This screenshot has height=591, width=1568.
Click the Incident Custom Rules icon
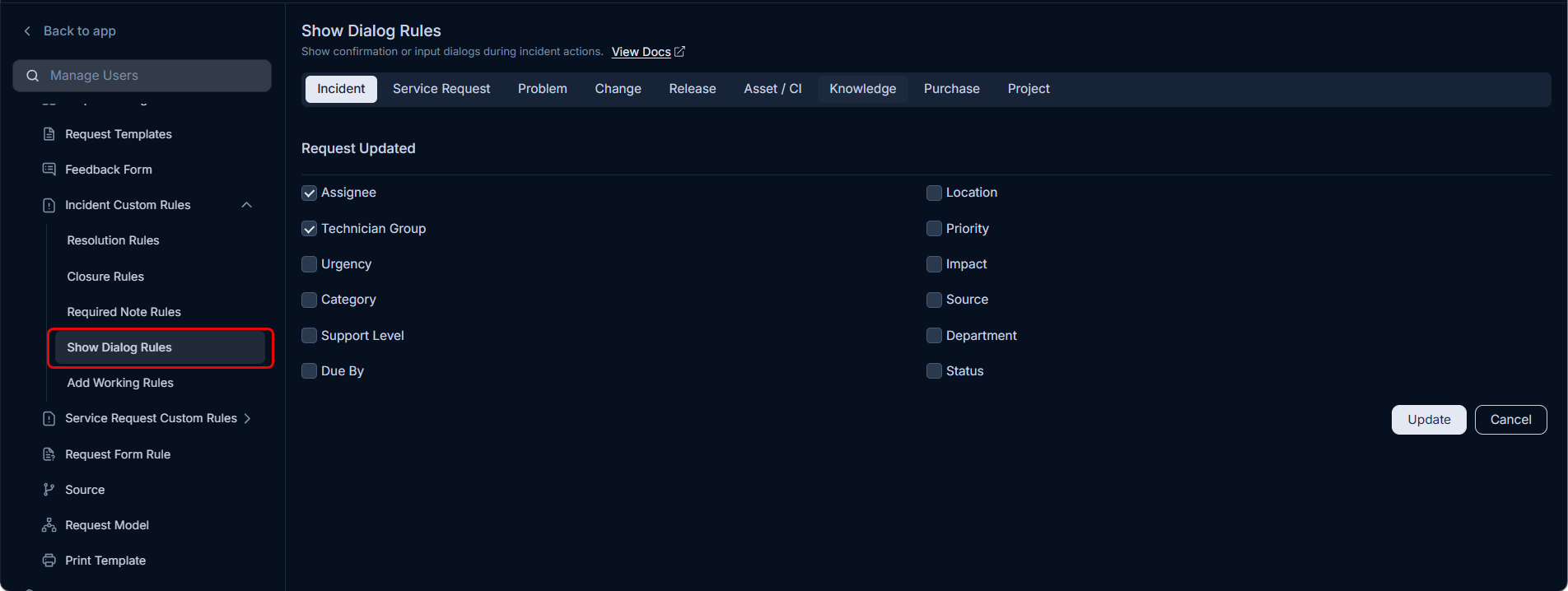pos(49,205)
